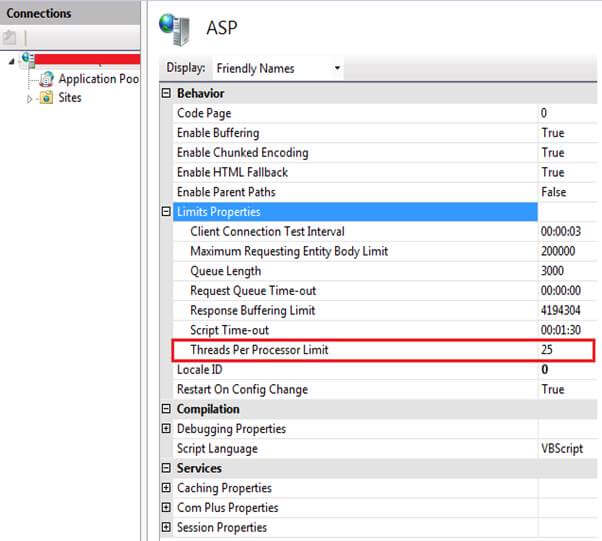The width and height of the screenshot is (602, 541).
Task: Click the Compilation section header text
Action: 208,409
